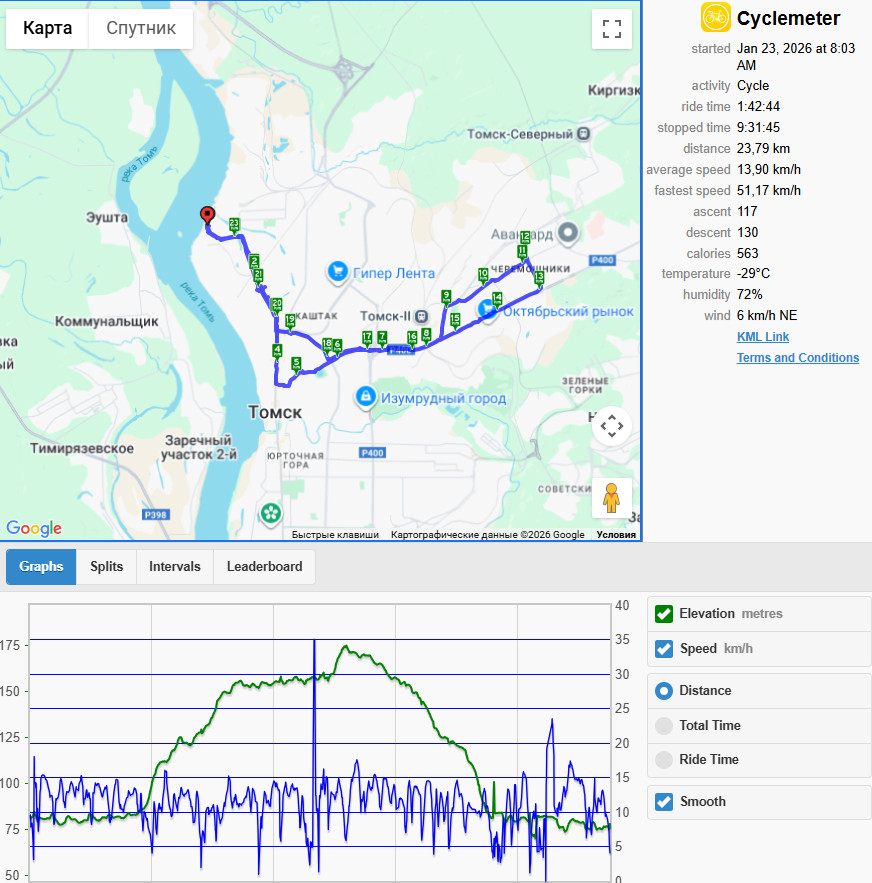Open the KML Link
Image resolution: width=872 pixels, height=883 pixels.
tap(763, 337)
